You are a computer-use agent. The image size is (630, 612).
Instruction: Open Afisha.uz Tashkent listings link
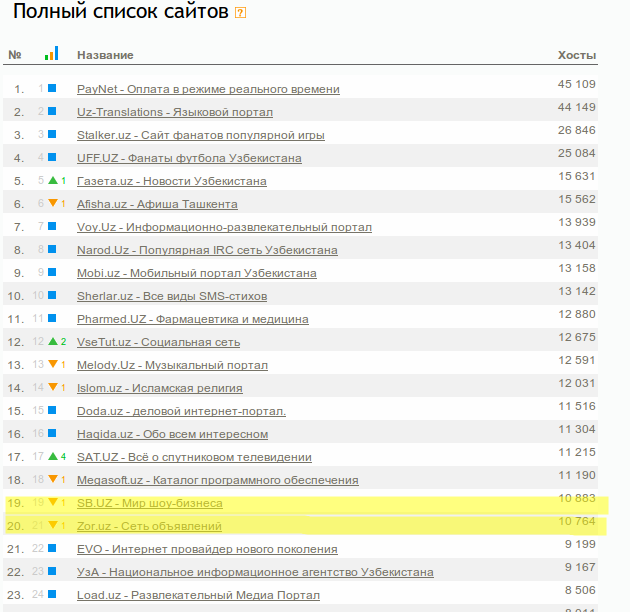point(157,204)
